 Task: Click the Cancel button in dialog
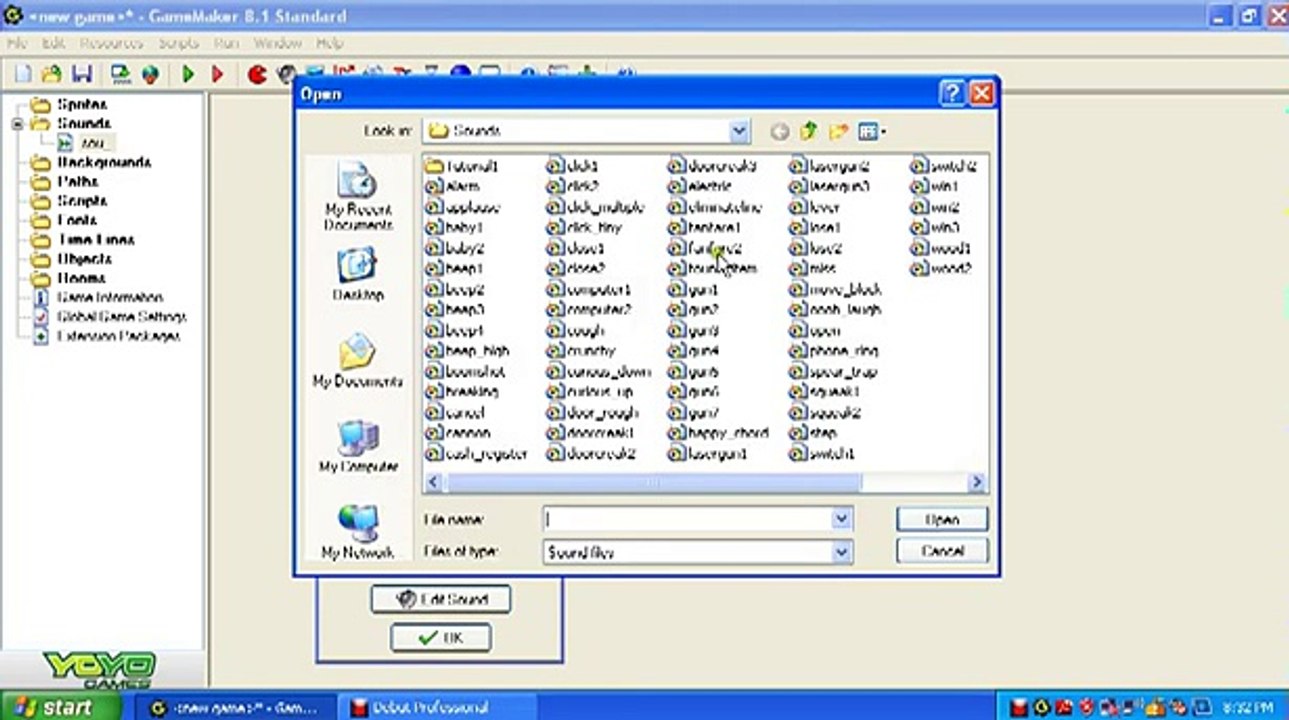942,551
